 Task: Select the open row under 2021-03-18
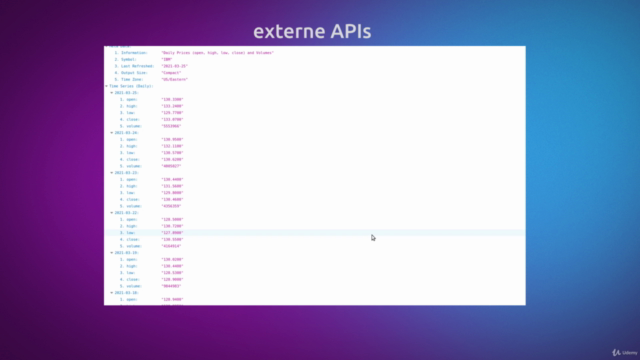[x=315, y=299]
